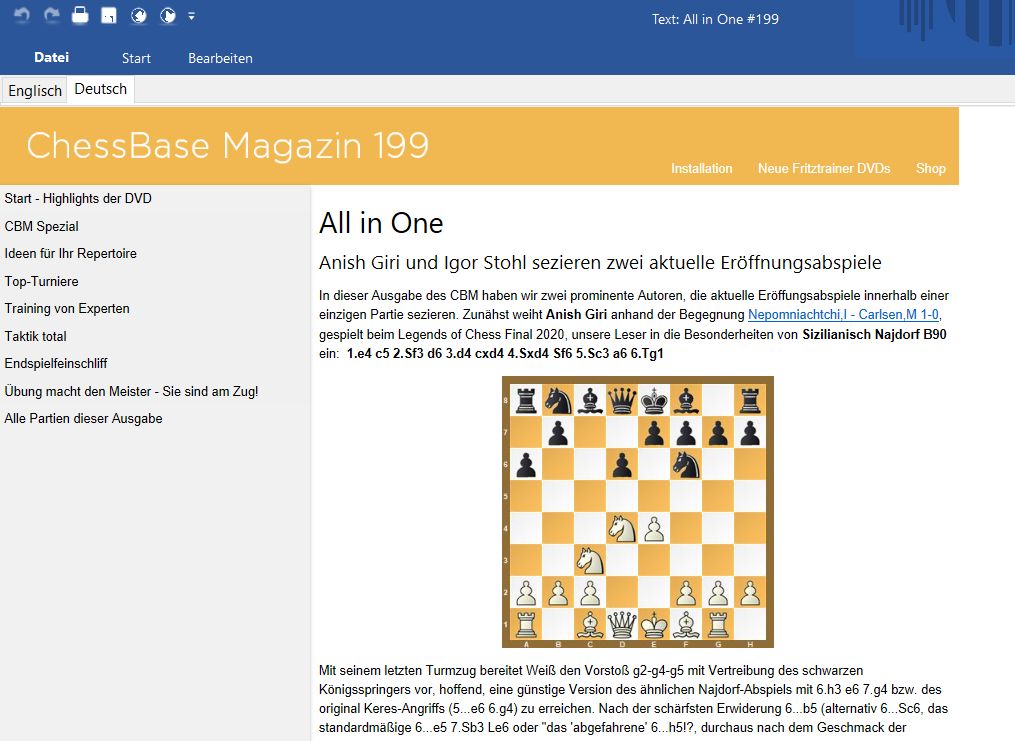Go to Alle Partien dieser Ausgabe
The height and width of the screenshot is (741, 1015).
point(83,418)
